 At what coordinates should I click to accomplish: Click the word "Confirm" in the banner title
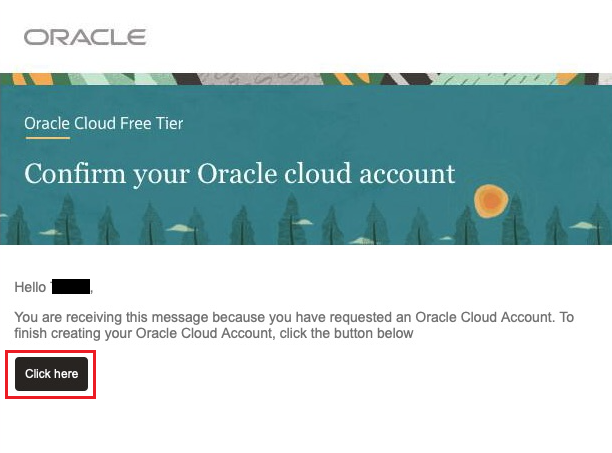pyautogui.click(x=66, y=174)
